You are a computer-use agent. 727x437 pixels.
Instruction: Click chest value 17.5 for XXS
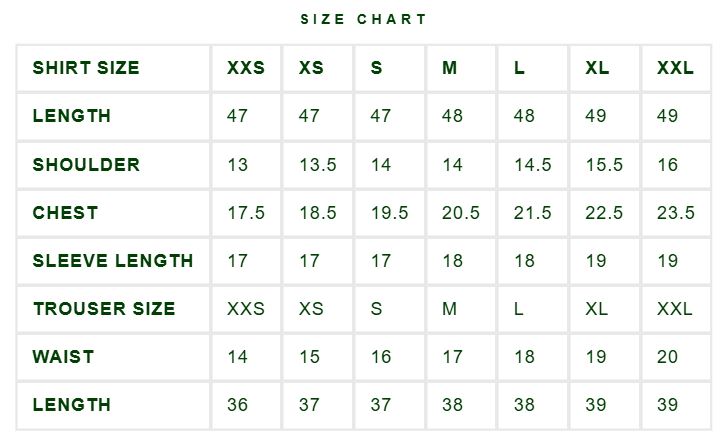tap(246, 213)
